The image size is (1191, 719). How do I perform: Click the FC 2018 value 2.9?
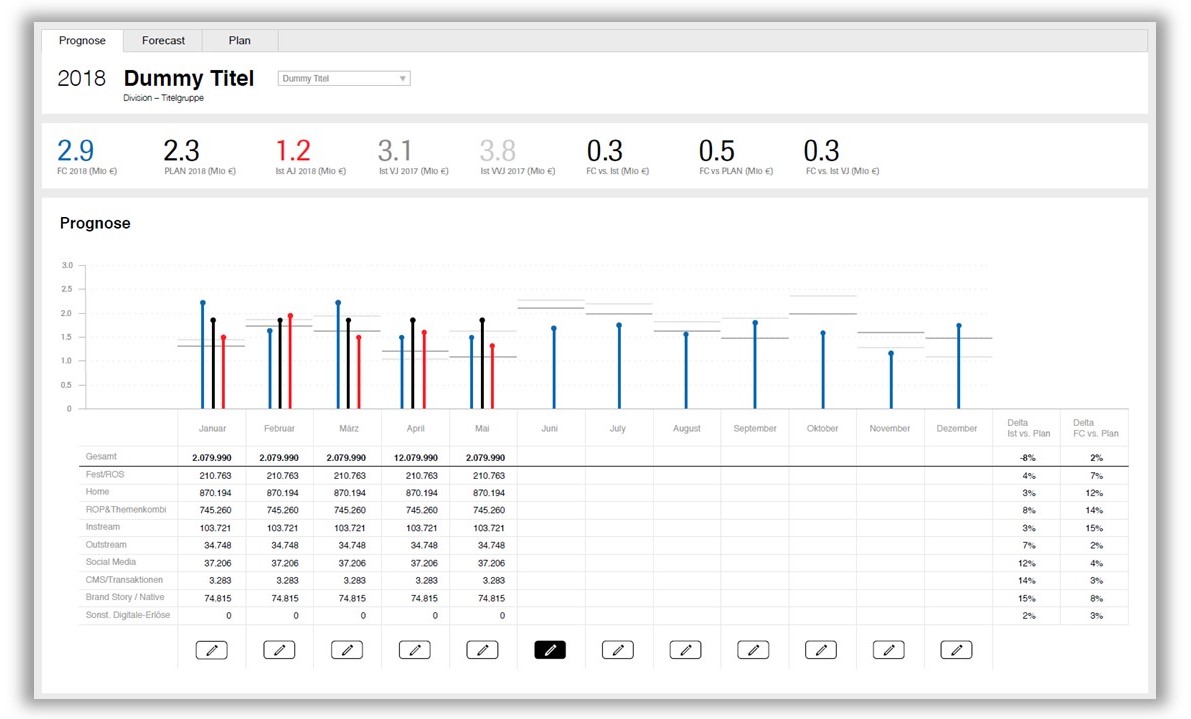point(76,150)
